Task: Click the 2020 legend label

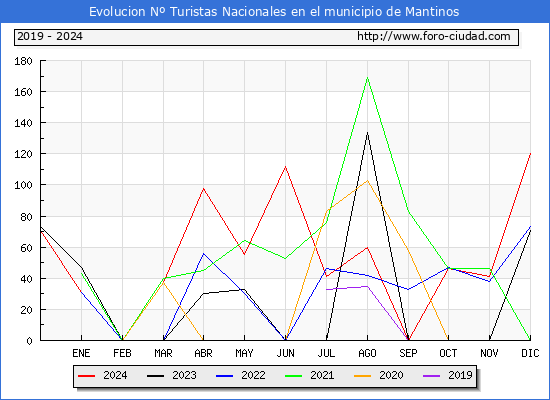Action: click(x=391, y=375)
